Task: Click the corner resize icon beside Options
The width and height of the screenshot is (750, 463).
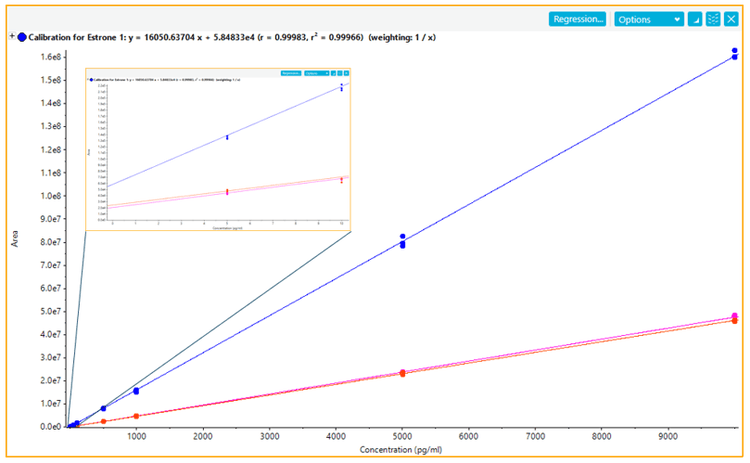Action: click(x=696, y=19)
